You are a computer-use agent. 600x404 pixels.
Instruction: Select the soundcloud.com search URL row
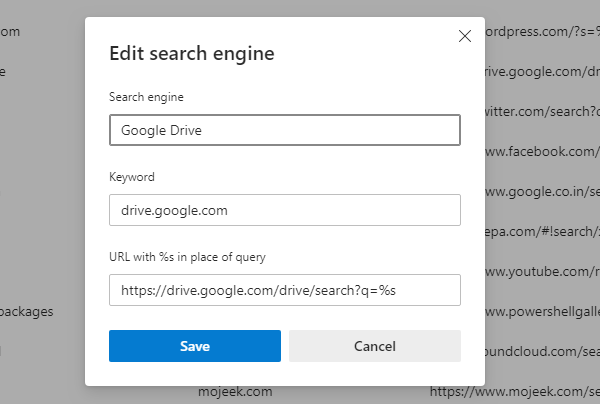pos(542,351)
